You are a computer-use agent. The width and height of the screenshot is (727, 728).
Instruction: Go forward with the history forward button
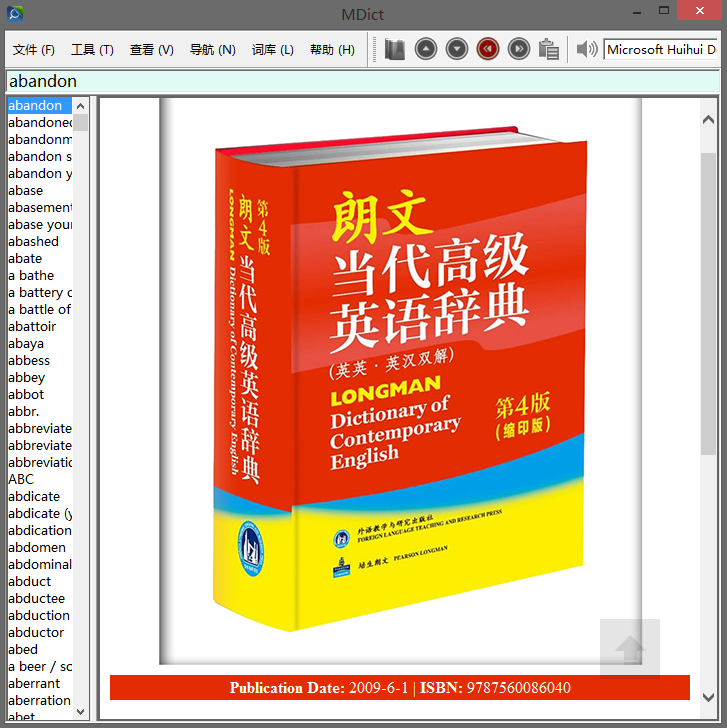click(x=519, y=49)
